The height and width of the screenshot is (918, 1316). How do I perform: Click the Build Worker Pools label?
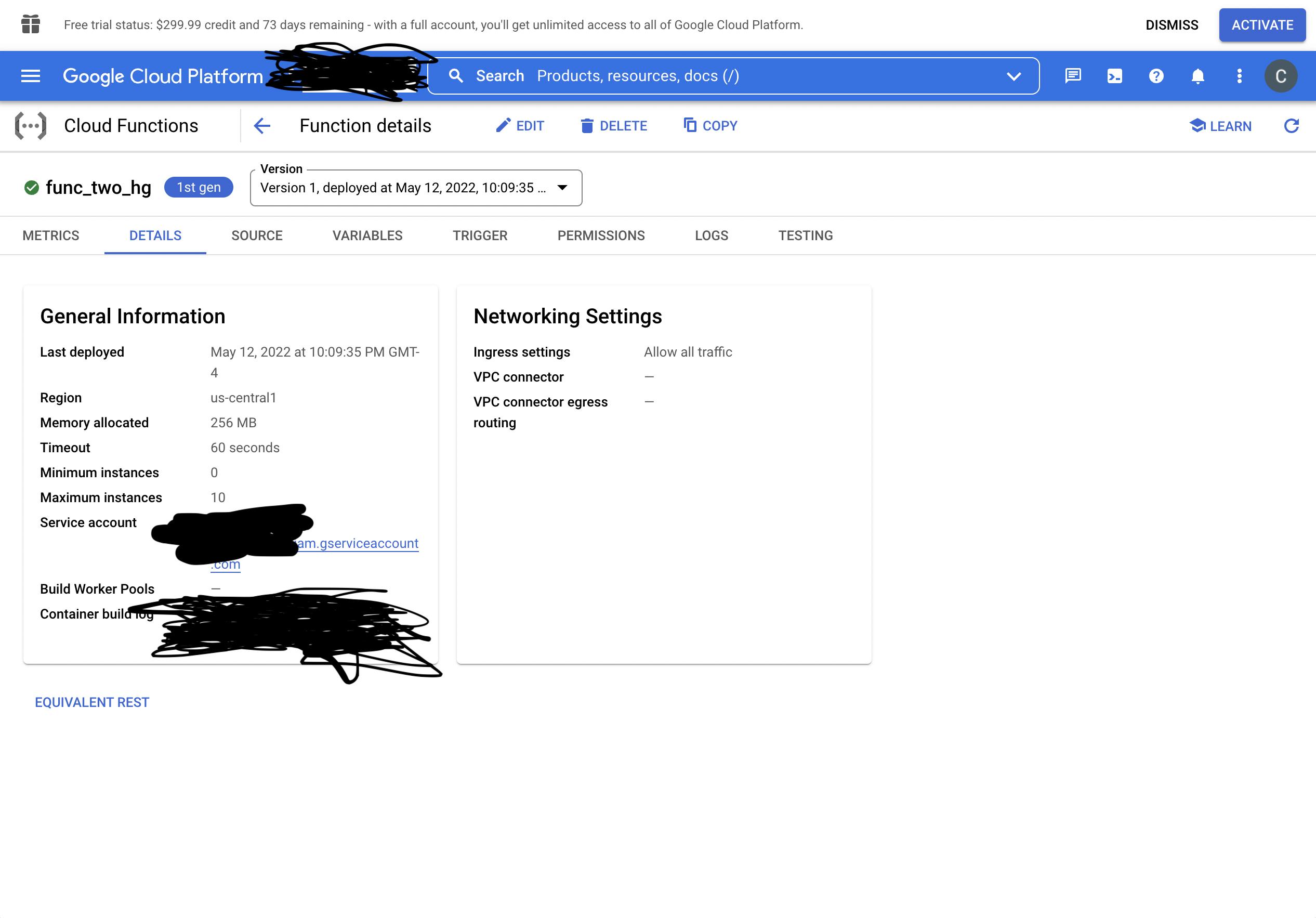click(x=97, y=589)
